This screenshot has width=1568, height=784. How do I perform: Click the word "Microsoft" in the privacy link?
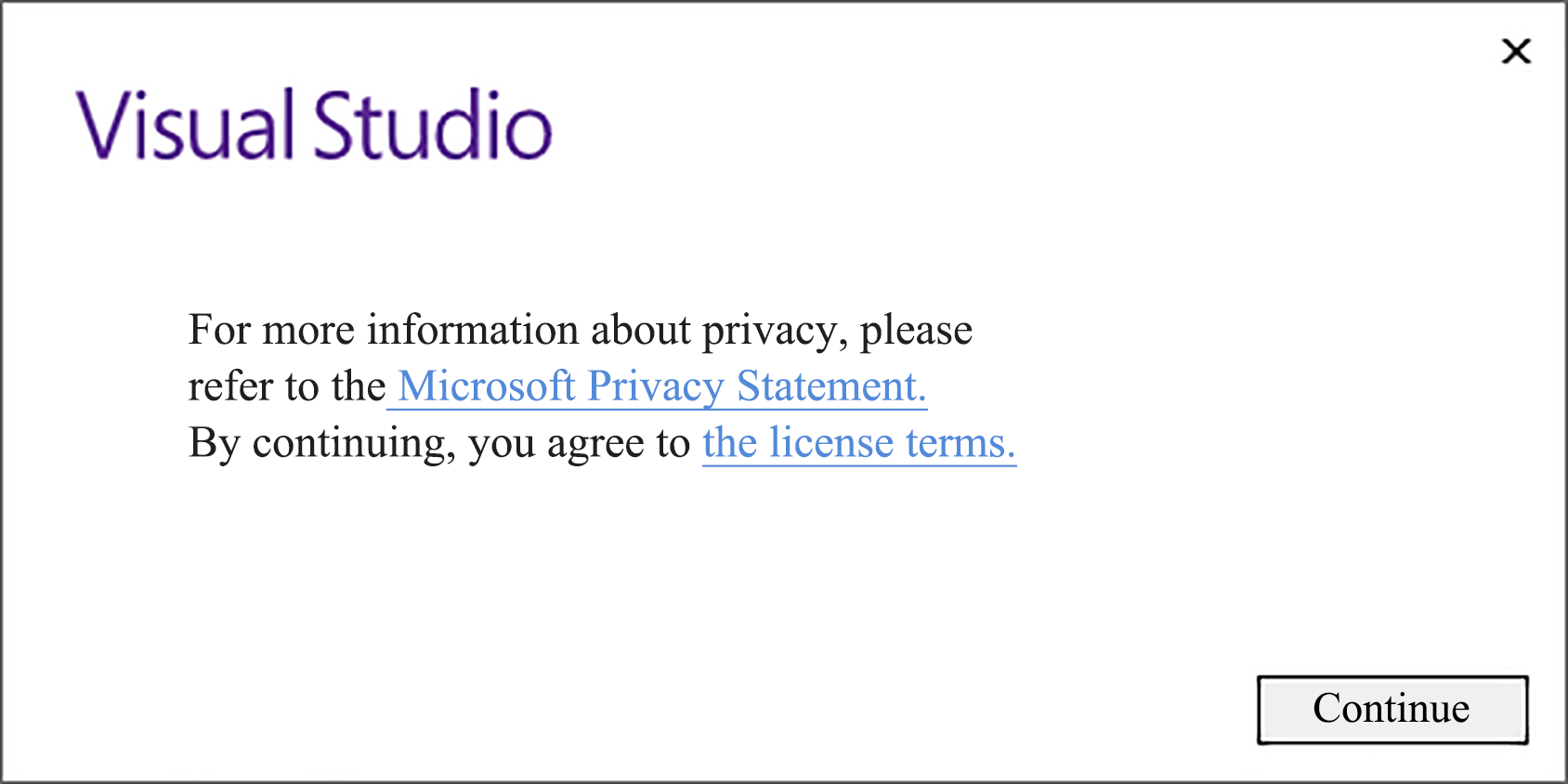[x=487, y=386]
